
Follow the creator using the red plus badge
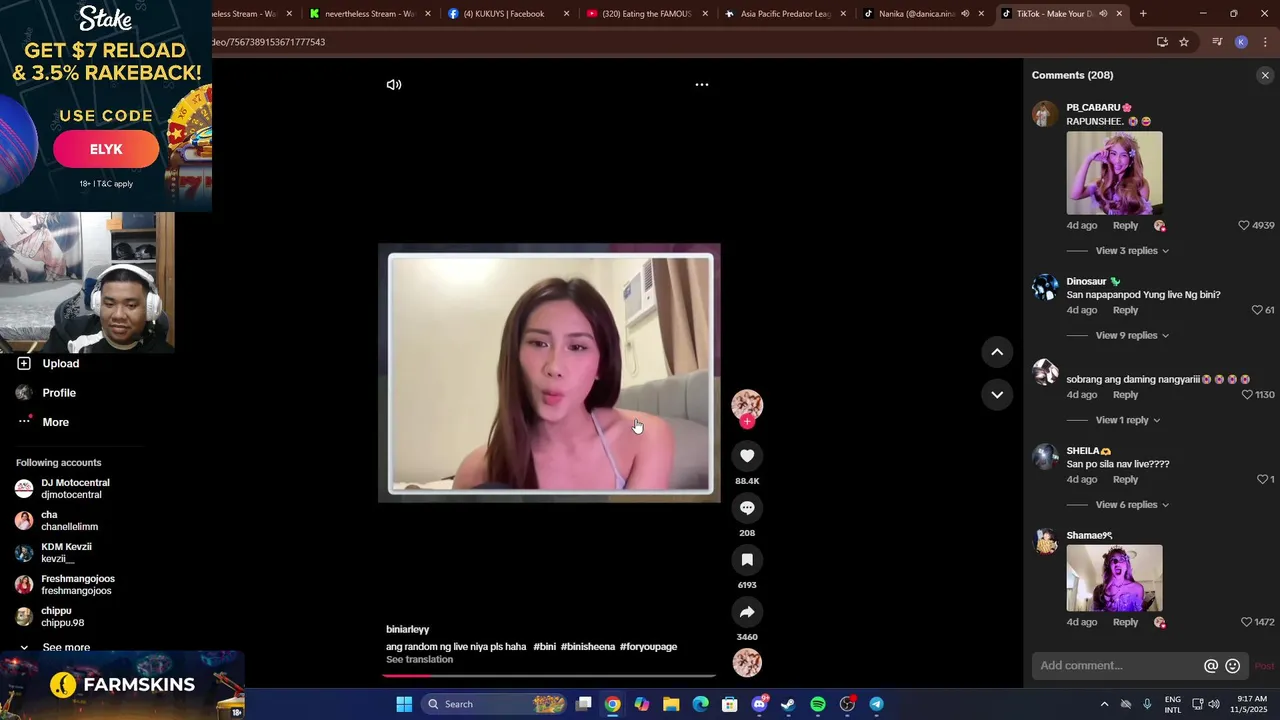[747, 422]
